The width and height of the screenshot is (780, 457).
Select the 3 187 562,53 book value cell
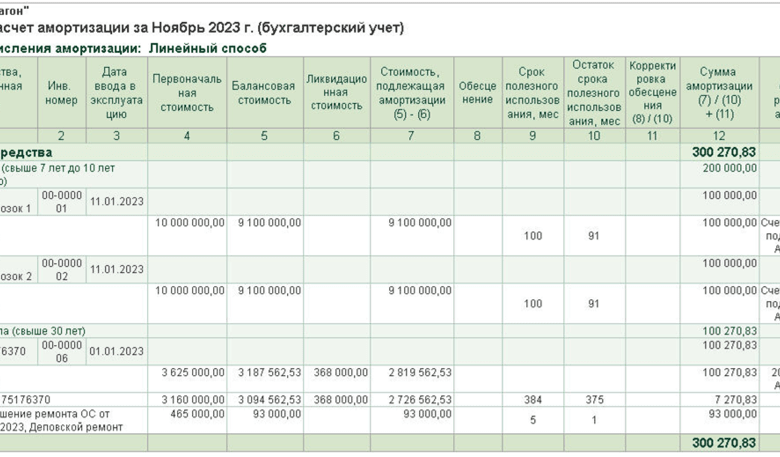point(266,372)
